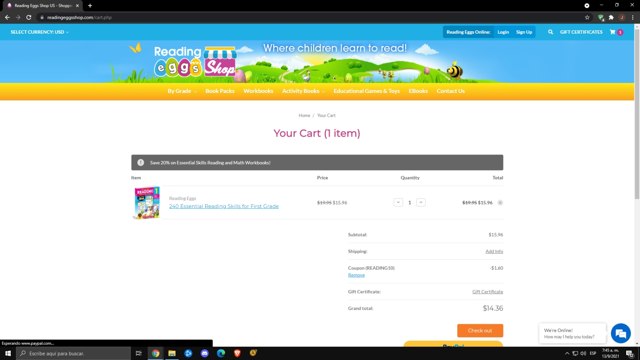
Task: Increase quantity with plus button
Action: [421, 202]
